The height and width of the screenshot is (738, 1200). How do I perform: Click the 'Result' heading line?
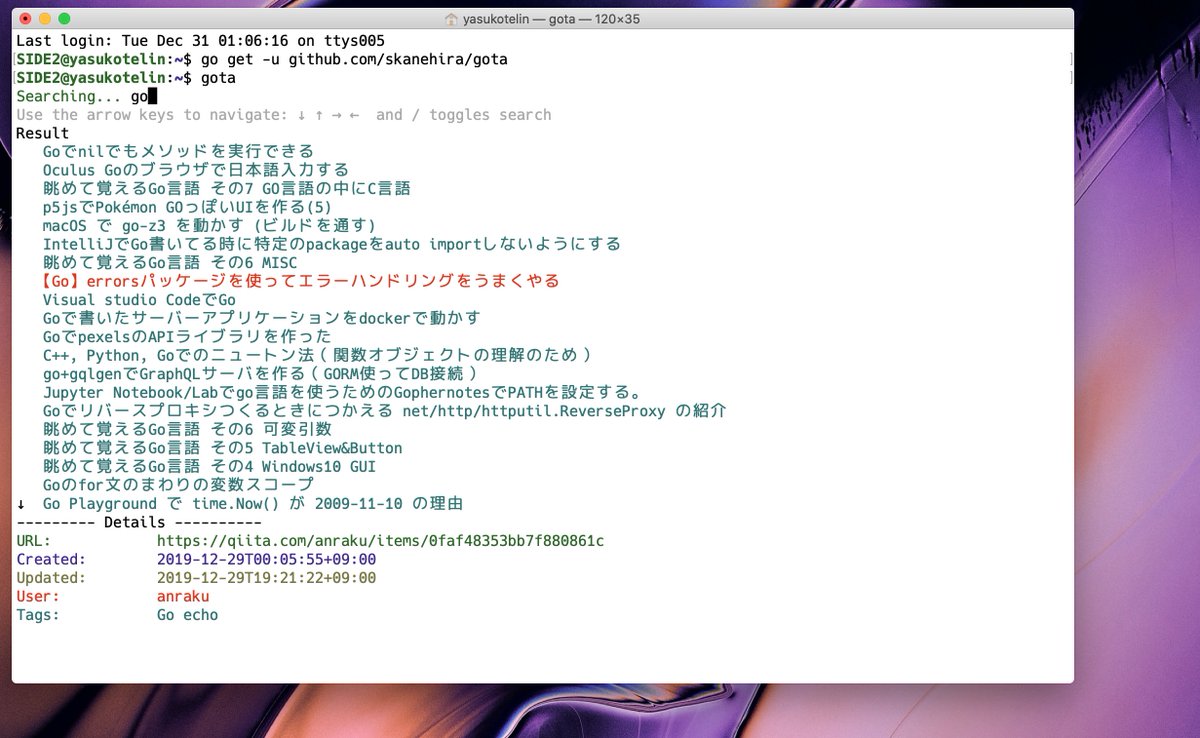42,133
